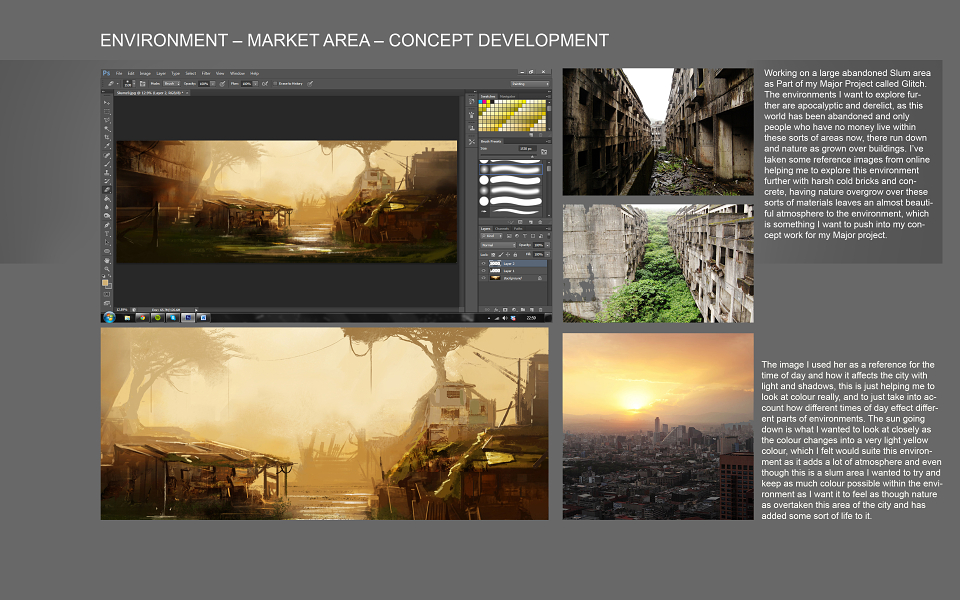Open the Painting workspace switcher dropdown
960x600 pixels.
coord(530,83)
